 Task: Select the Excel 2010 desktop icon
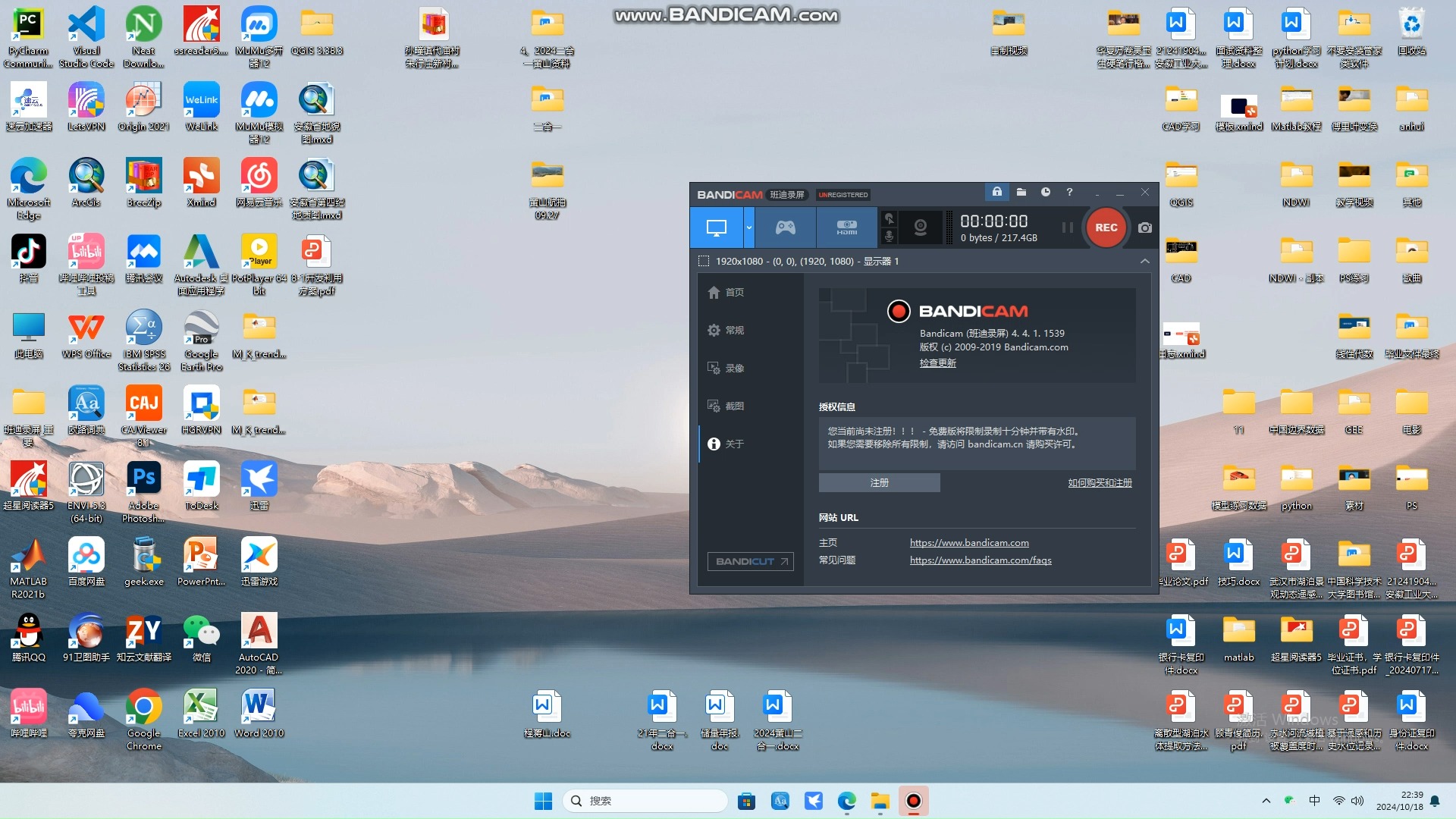[201, 713]
